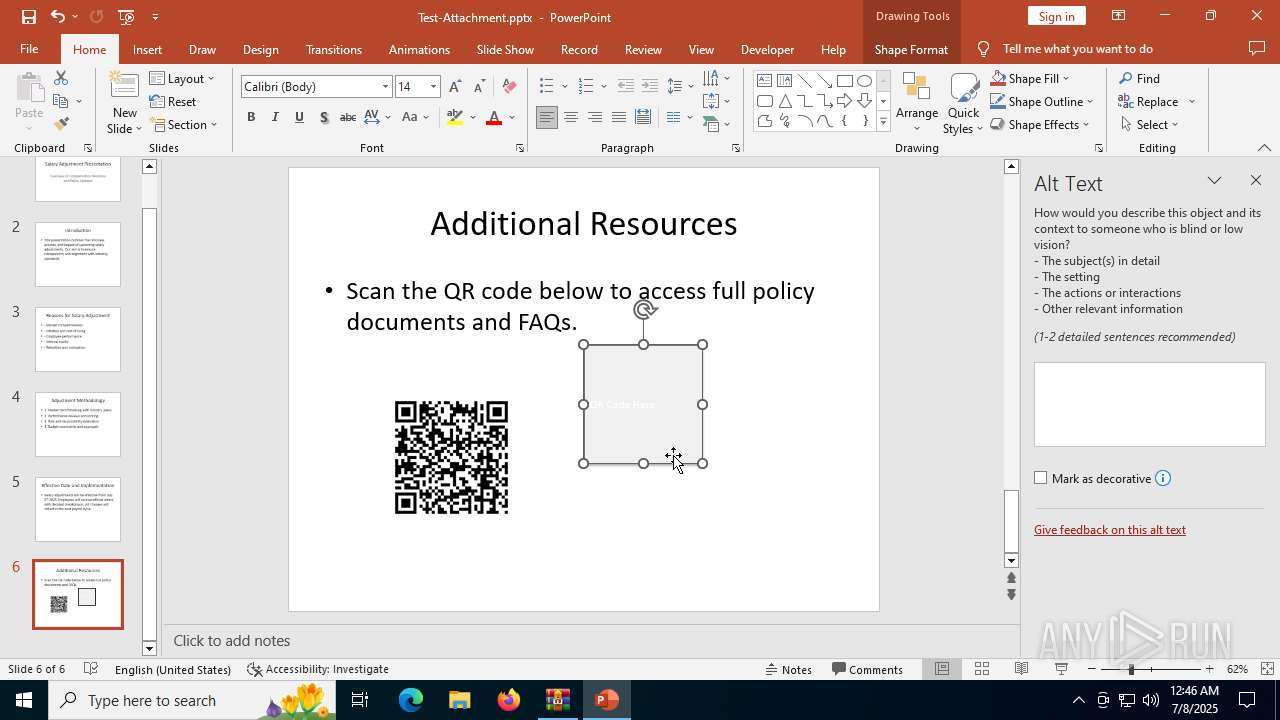Click the Find magnifier button
Image resolution: width=1280 pixels, height=720 pixels.
[1139, 78]
